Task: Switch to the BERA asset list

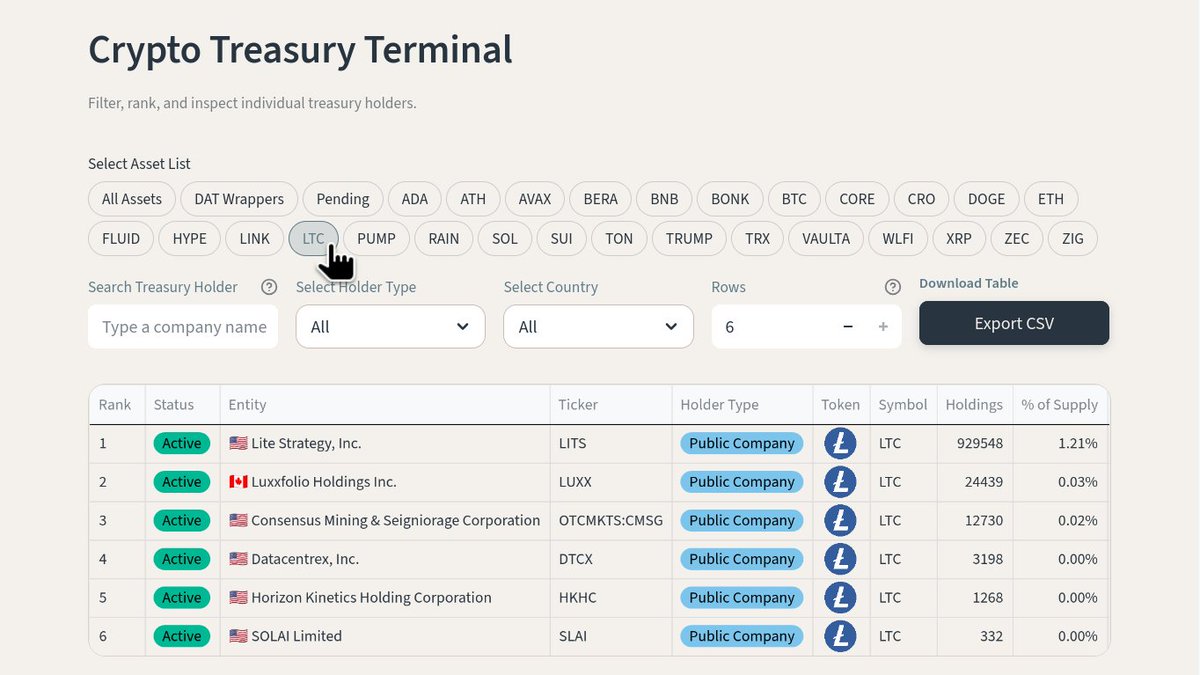Action: point(601,199)
